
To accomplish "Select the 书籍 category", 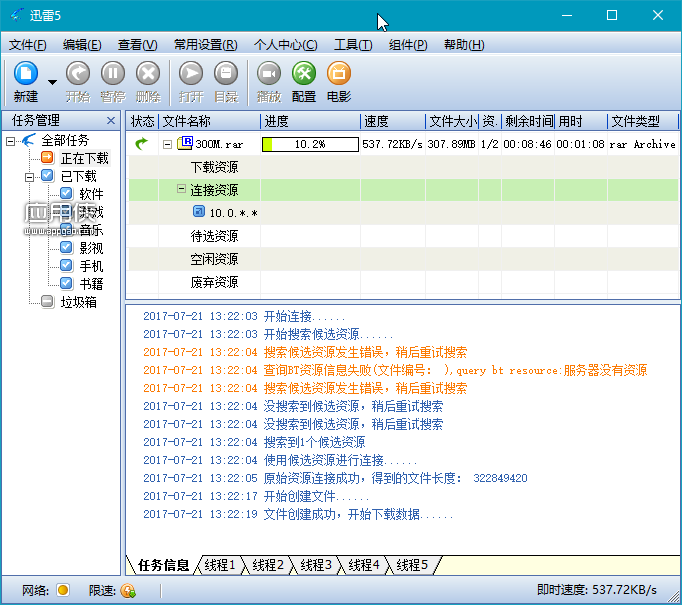I will (91, 284).
